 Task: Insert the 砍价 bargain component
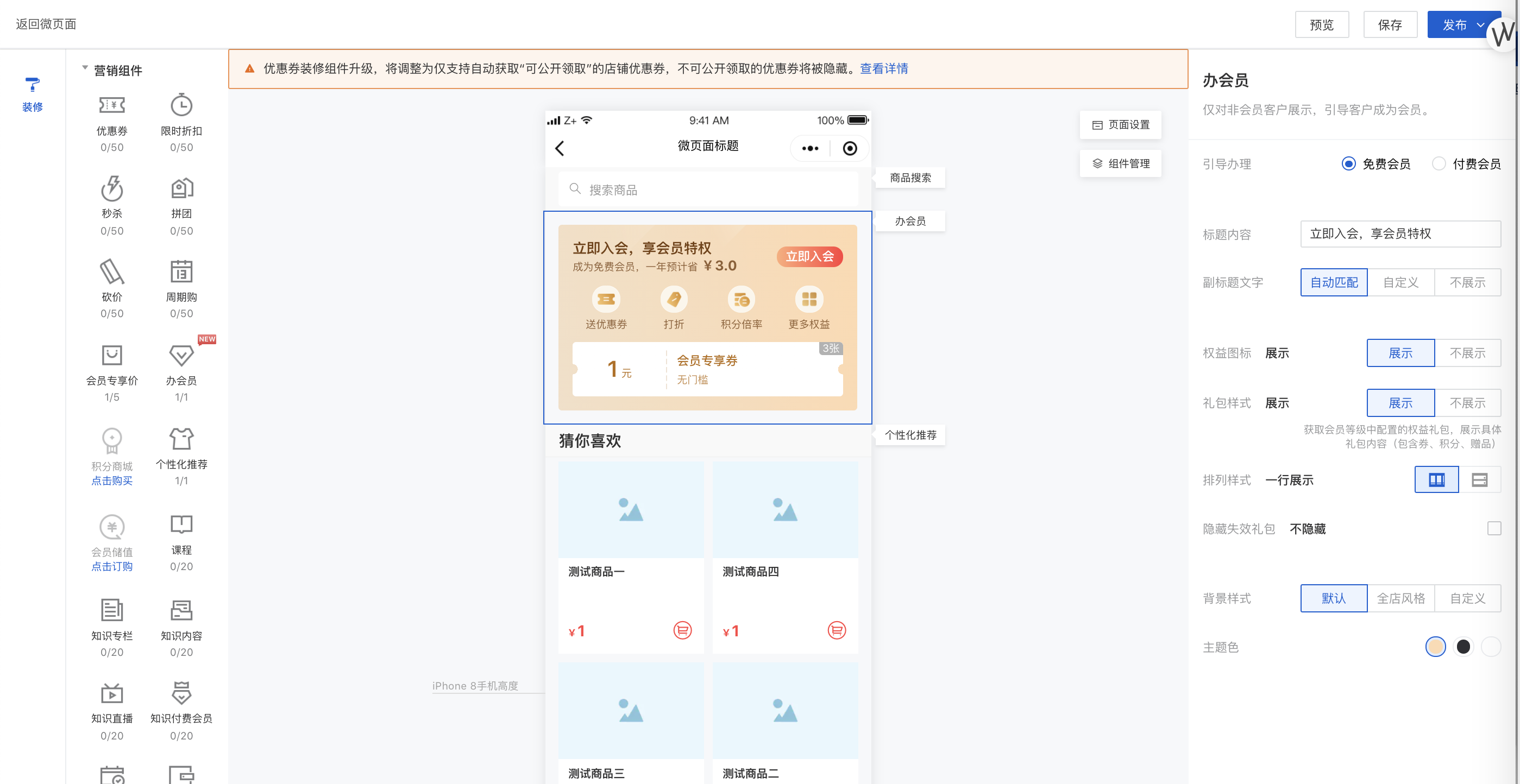111,273
